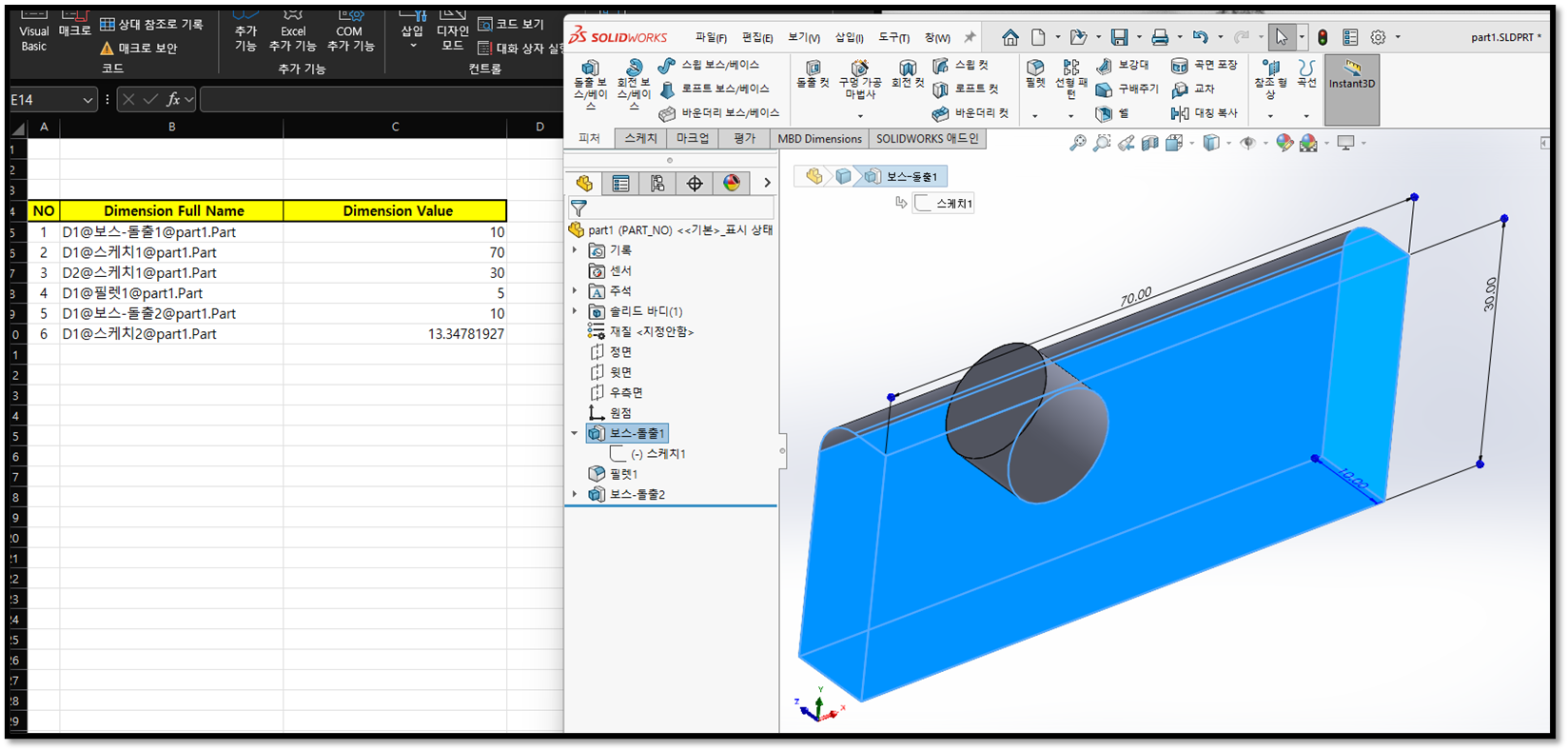Choose the 쉘 shell tool
This screenshot has height=751, width=1568.
click(1112, 113)
